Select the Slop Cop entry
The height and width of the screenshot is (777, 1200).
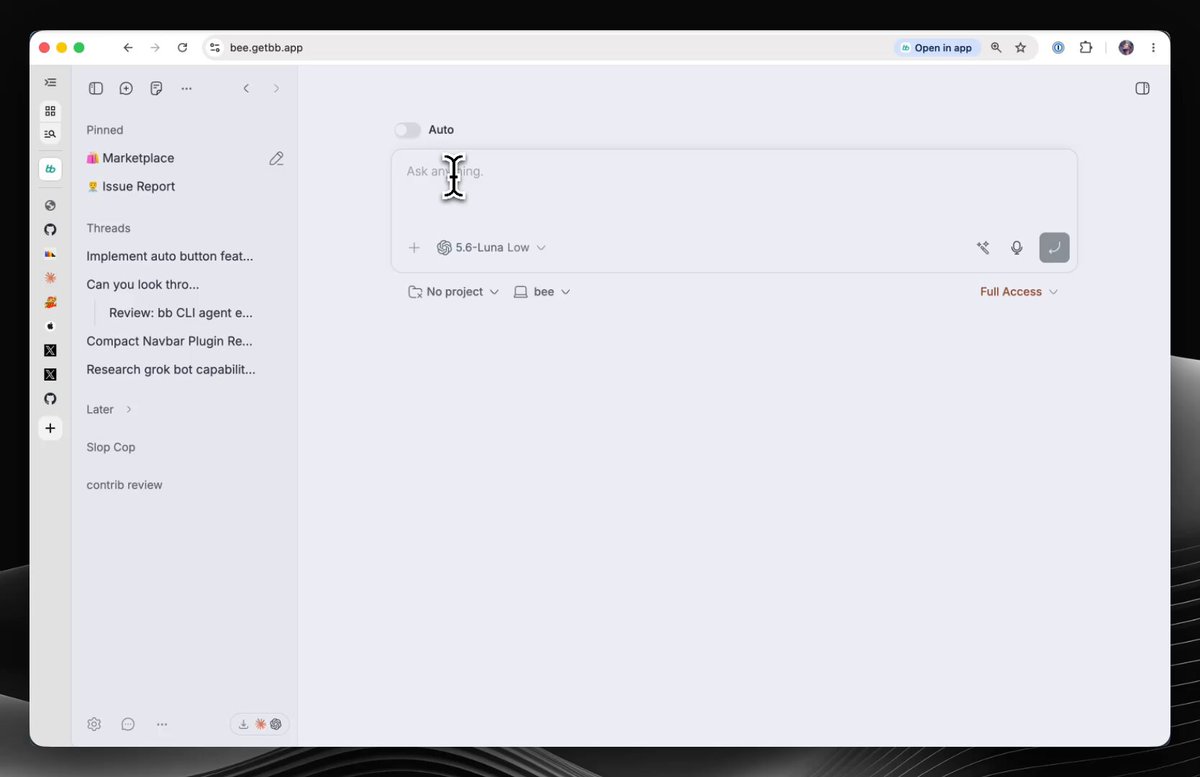[x=111, y=447]
